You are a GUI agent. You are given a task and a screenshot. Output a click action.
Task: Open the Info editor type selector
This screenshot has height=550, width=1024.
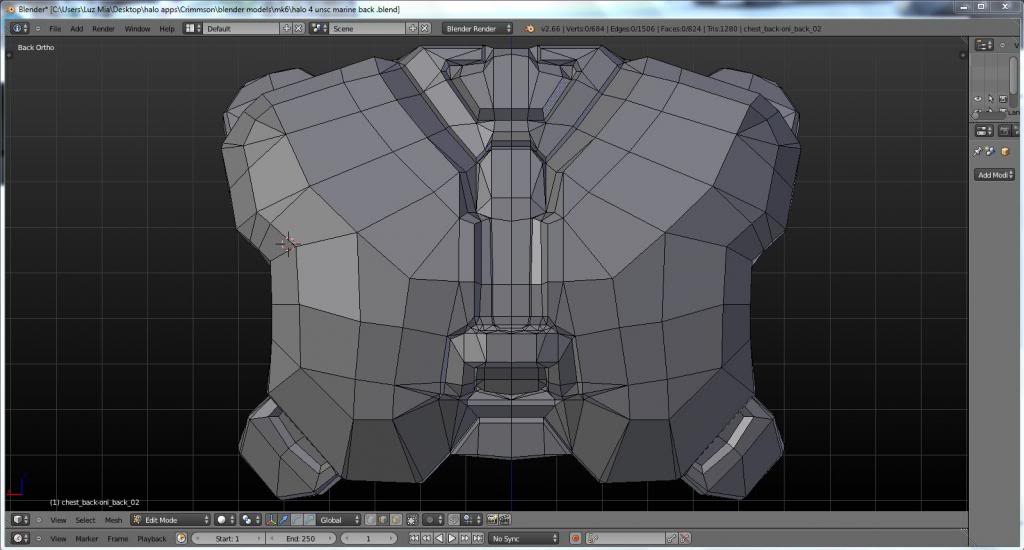coord(20,29)
